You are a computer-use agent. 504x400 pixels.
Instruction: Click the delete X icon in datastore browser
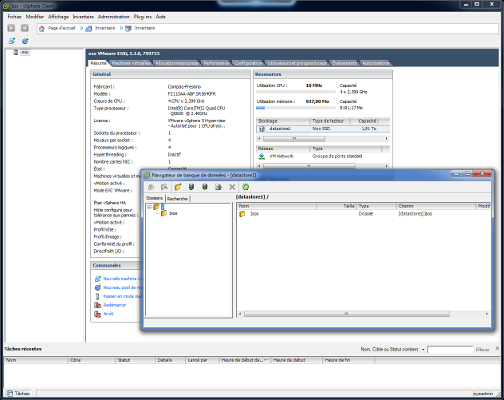(232, 187)
